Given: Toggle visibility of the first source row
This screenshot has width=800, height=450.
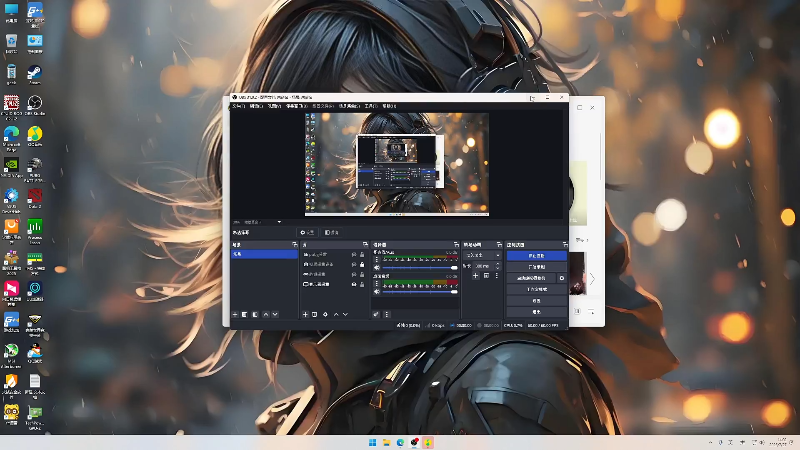Looking at the screenshot, I should pyautogui.click(x=354, y=255).
